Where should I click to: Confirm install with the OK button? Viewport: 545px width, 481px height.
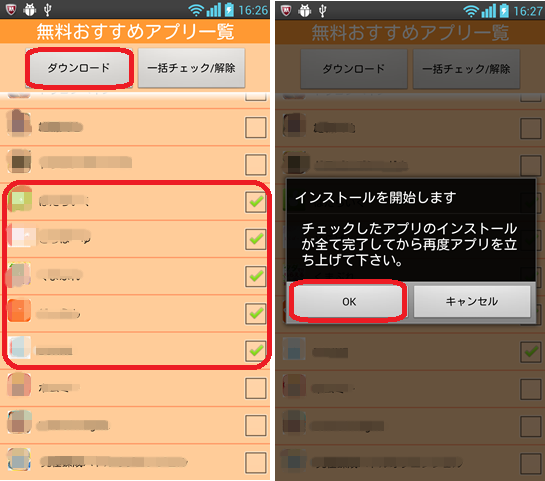(349, 301)
